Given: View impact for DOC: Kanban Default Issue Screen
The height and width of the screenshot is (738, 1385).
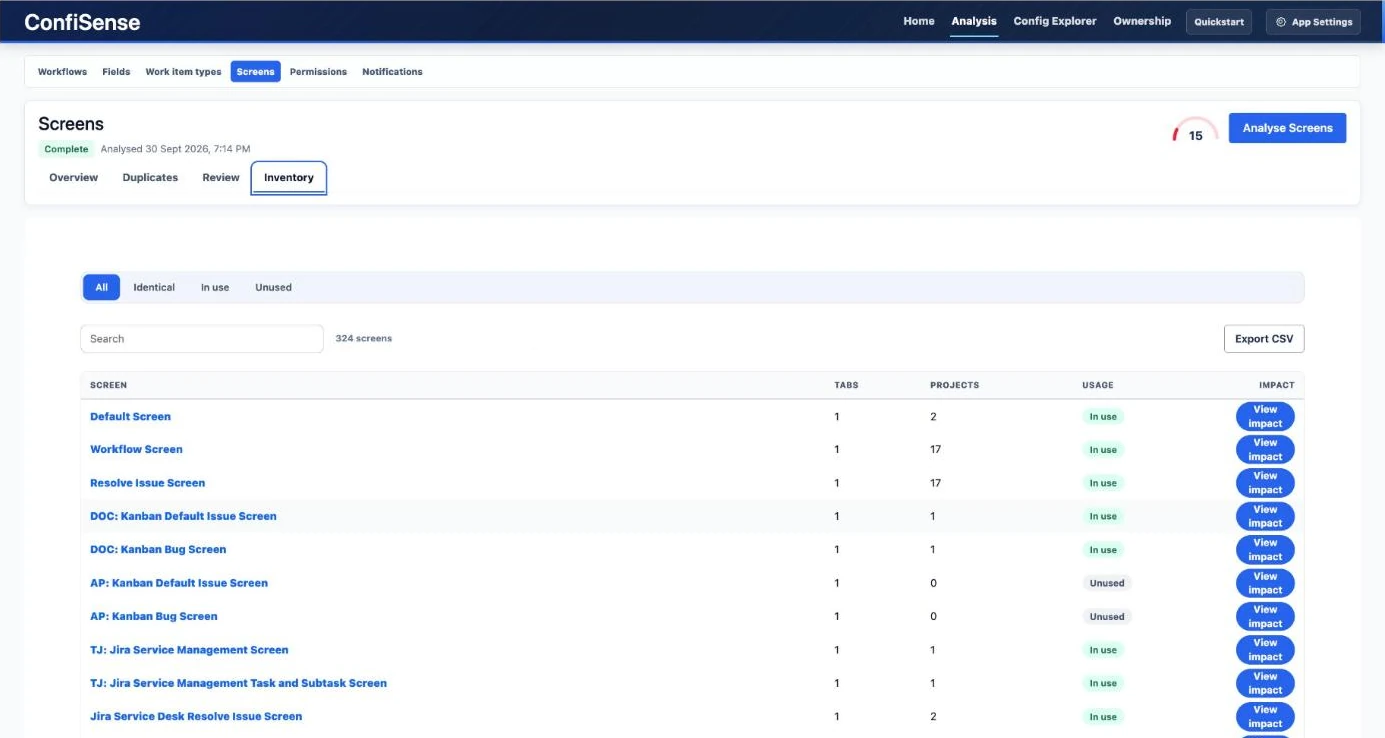Looking at the screenshot, I should (1265, 517).
